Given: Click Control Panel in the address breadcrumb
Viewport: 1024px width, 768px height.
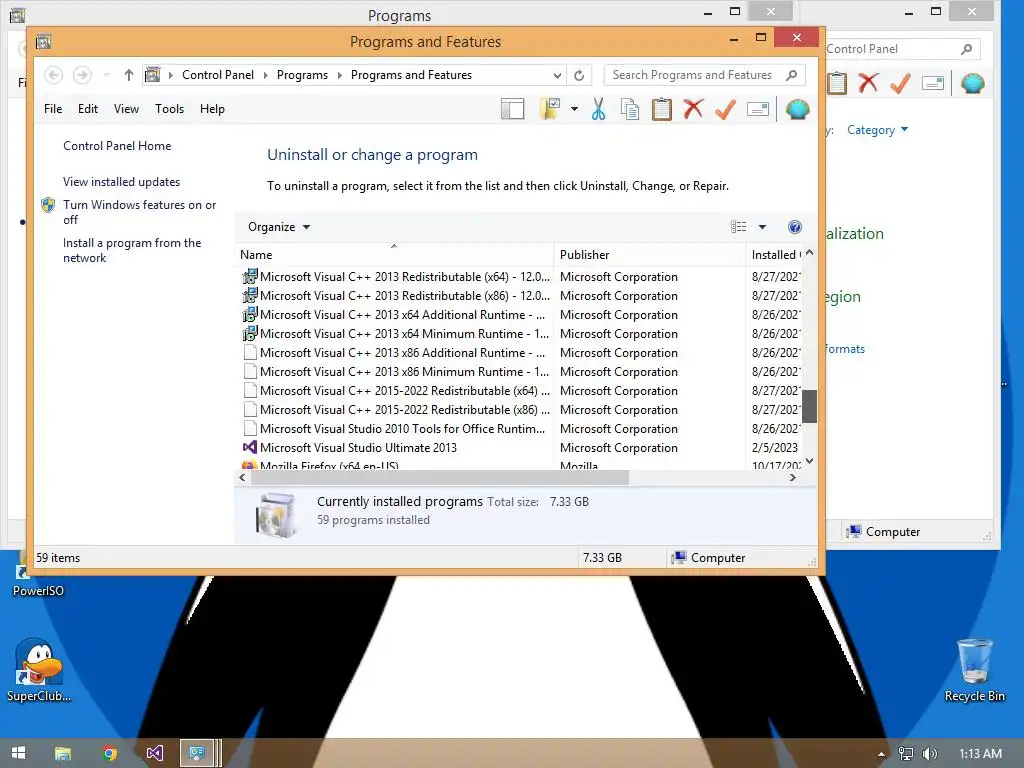Looking at the screenshot, I should [217, 75].
